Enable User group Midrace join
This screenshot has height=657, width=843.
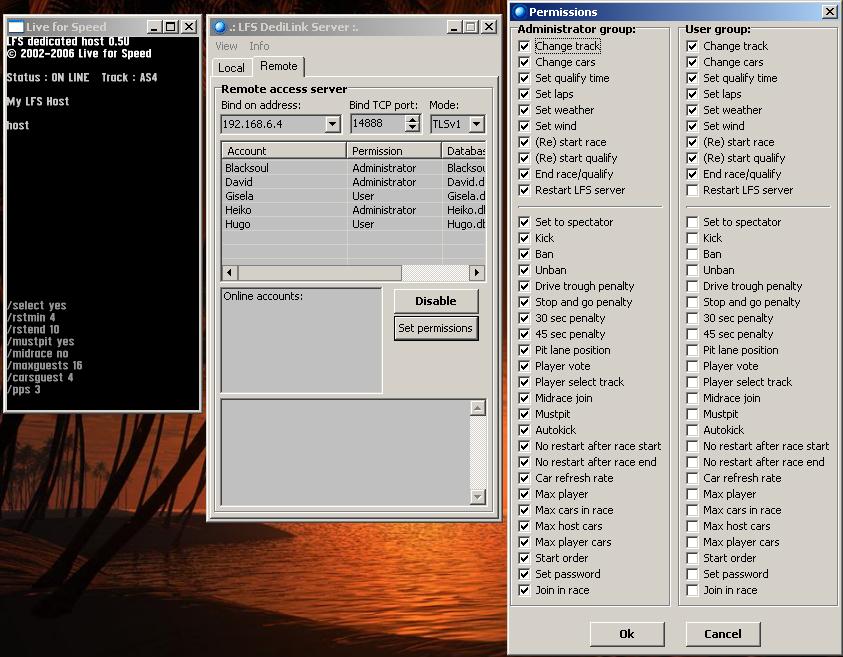click(692, 398)
